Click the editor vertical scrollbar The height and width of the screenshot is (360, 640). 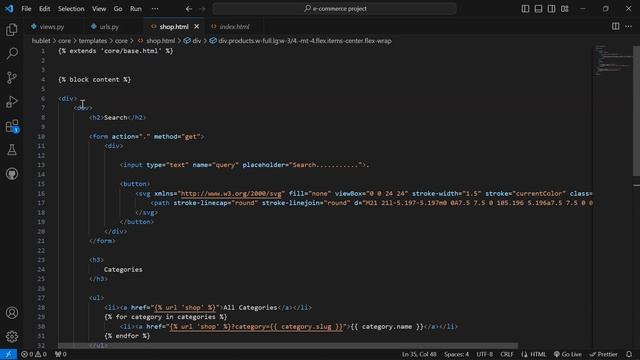[x=636, y=110]
